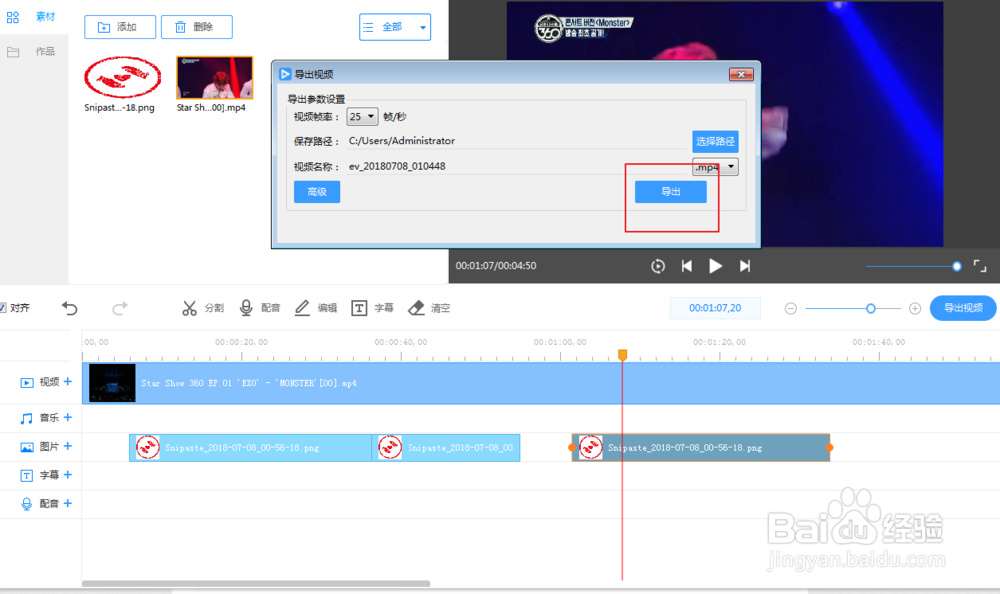Skip to previous frame icon

(687, 266)
